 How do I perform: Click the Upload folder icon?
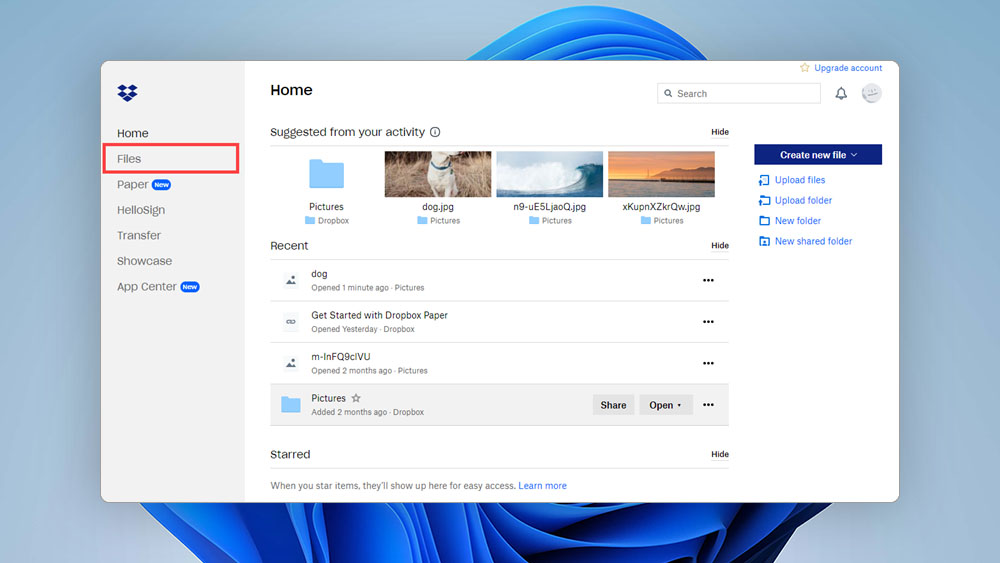(x=764, y=200)
